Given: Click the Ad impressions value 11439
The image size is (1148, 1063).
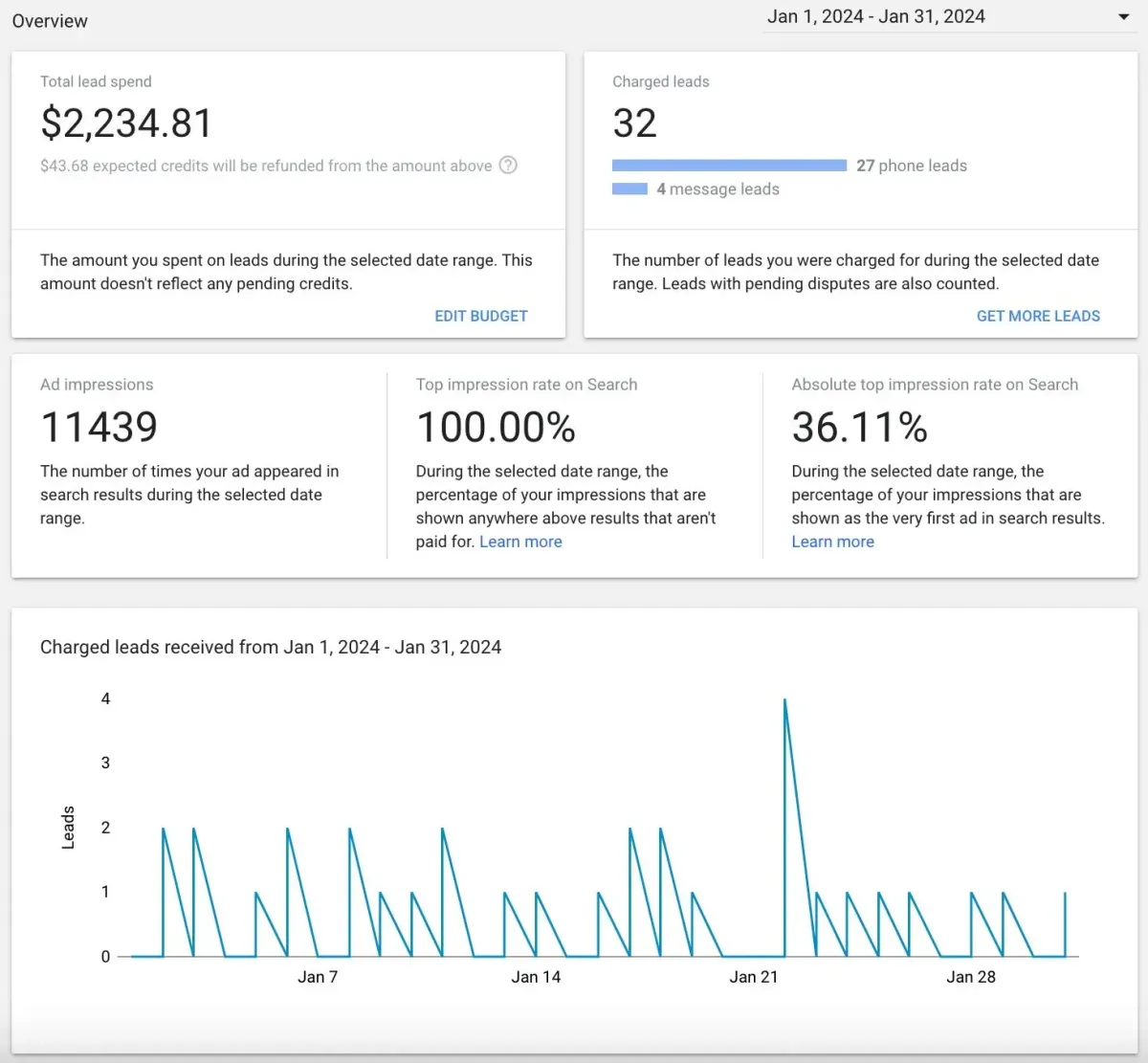Looking at the screenshot, I should (x=99, y=427).
